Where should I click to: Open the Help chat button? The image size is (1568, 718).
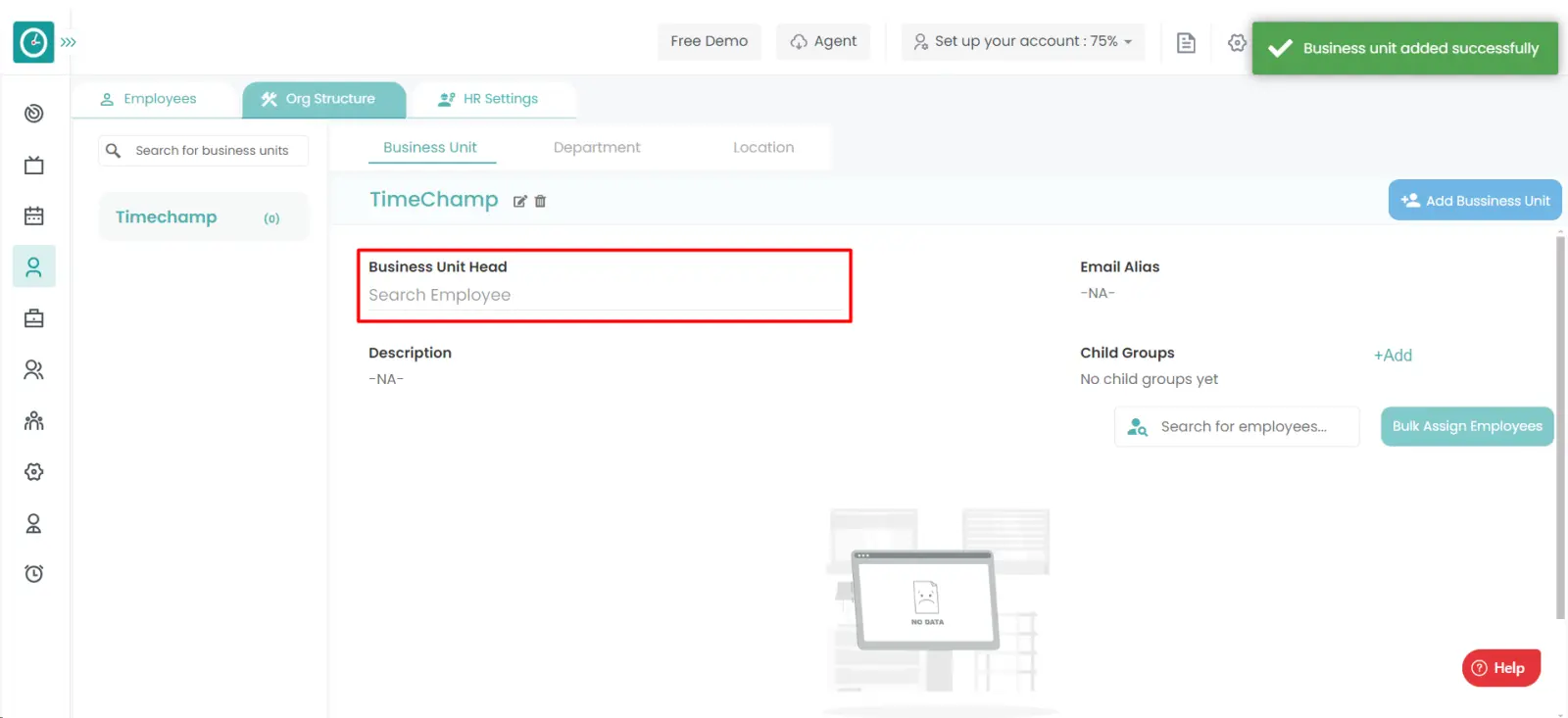(1501, 668)
